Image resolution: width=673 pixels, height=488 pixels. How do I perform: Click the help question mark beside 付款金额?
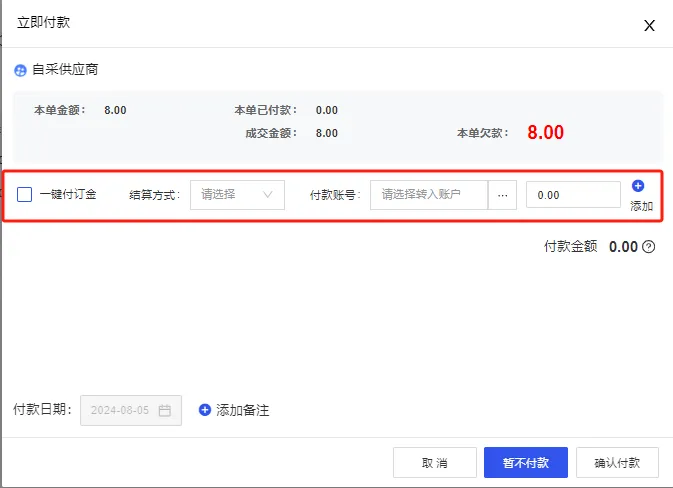click(x=648, y=247)
